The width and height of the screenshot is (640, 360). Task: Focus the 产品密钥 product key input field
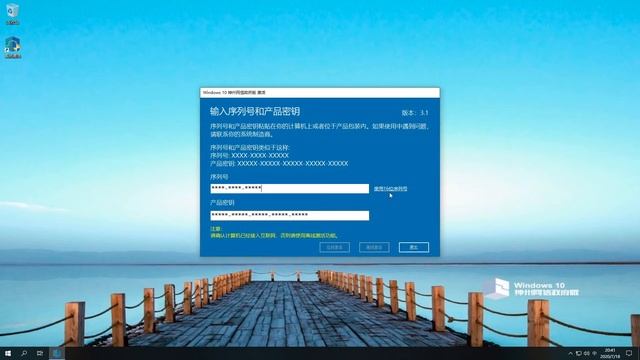pos(289,215)
